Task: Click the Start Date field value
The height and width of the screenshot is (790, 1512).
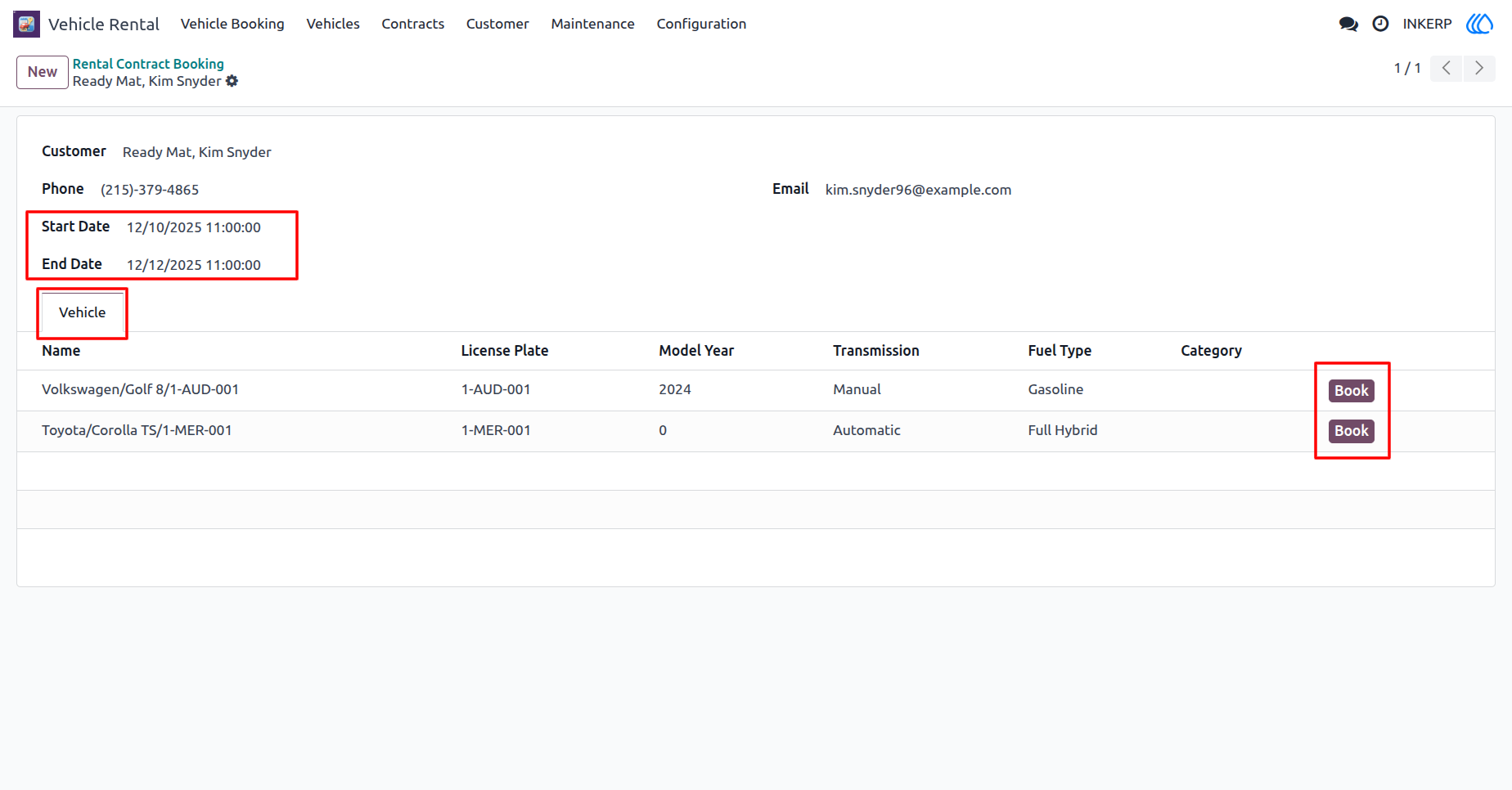Action: point(194,227)
